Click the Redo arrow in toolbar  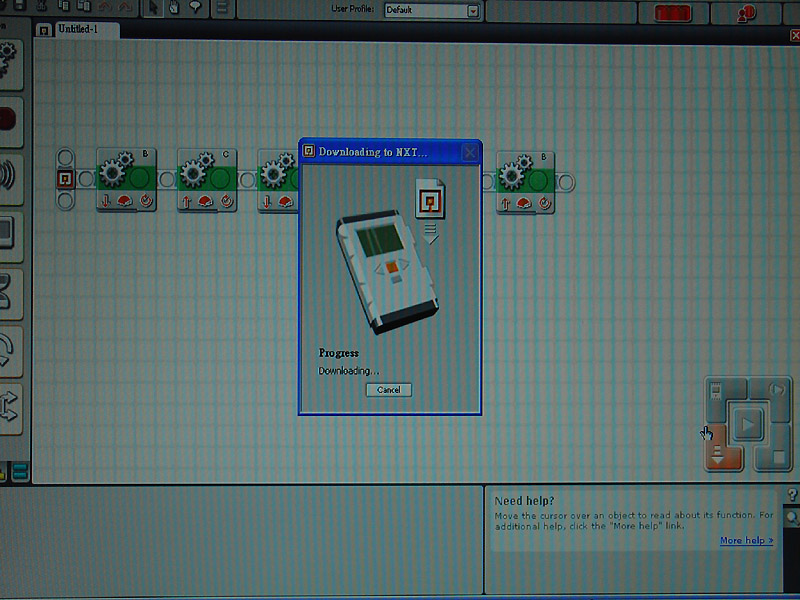(x=125, y=7)
